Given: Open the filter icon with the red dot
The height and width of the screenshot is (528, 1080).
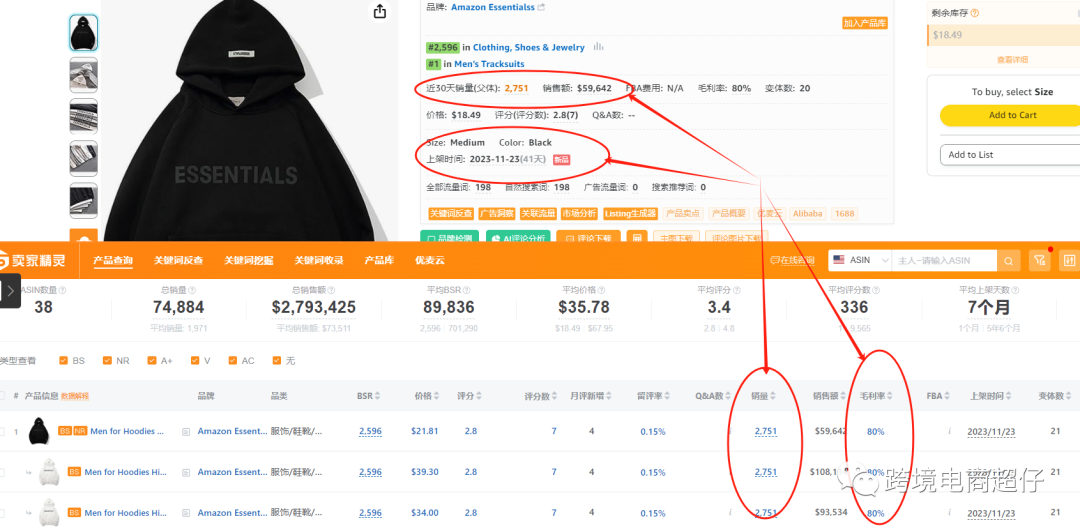Looking at the screenshot, I should [1039, 260].
